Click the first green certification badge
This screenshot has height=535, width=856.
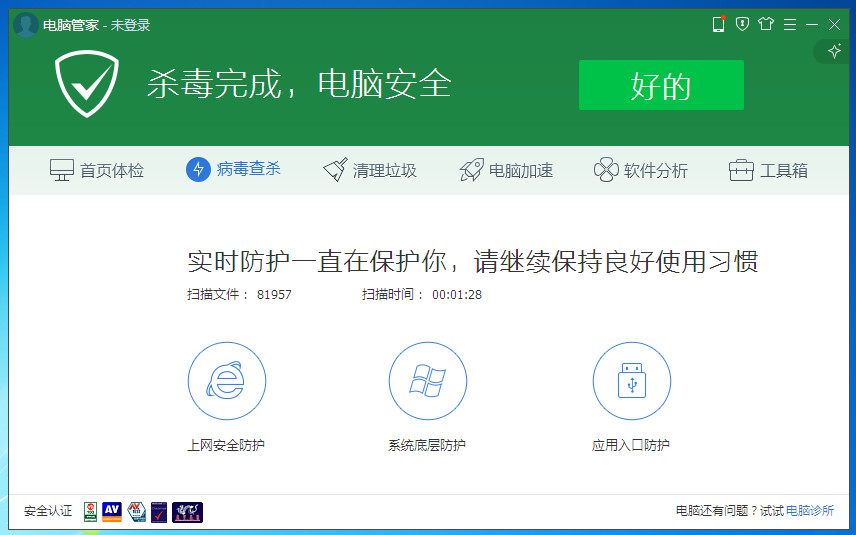click(x=91, y=512)
